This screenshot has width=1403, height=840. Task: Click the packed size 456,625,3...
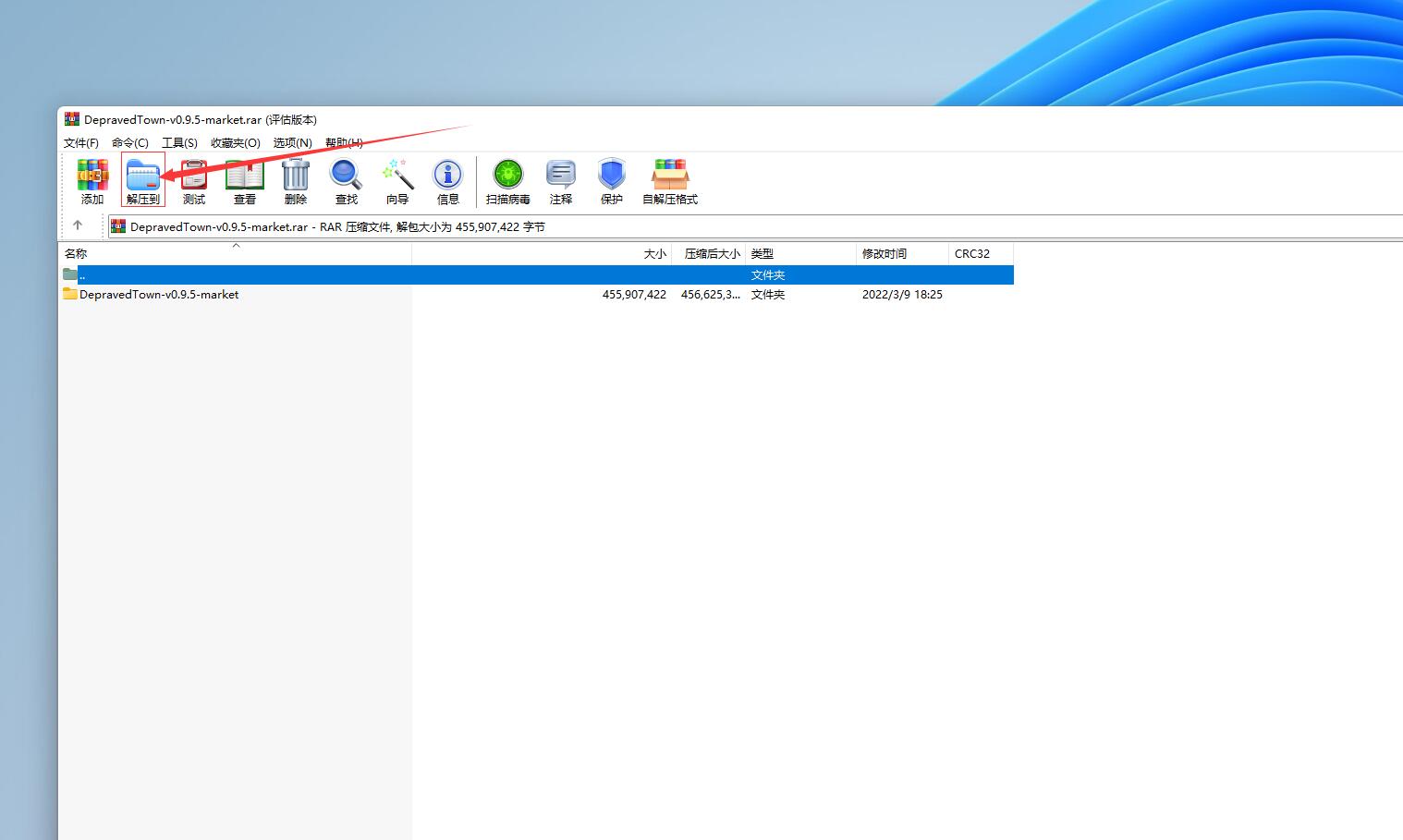[x=710, y=295]
